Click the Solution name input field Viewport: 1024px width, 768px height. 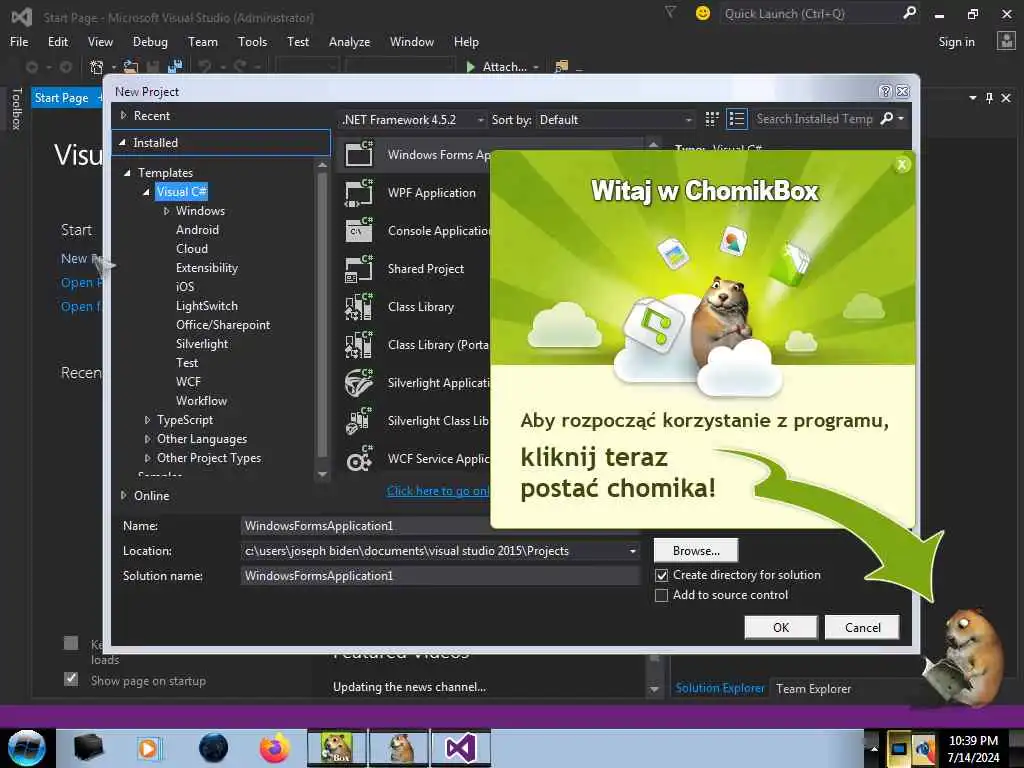440,575
